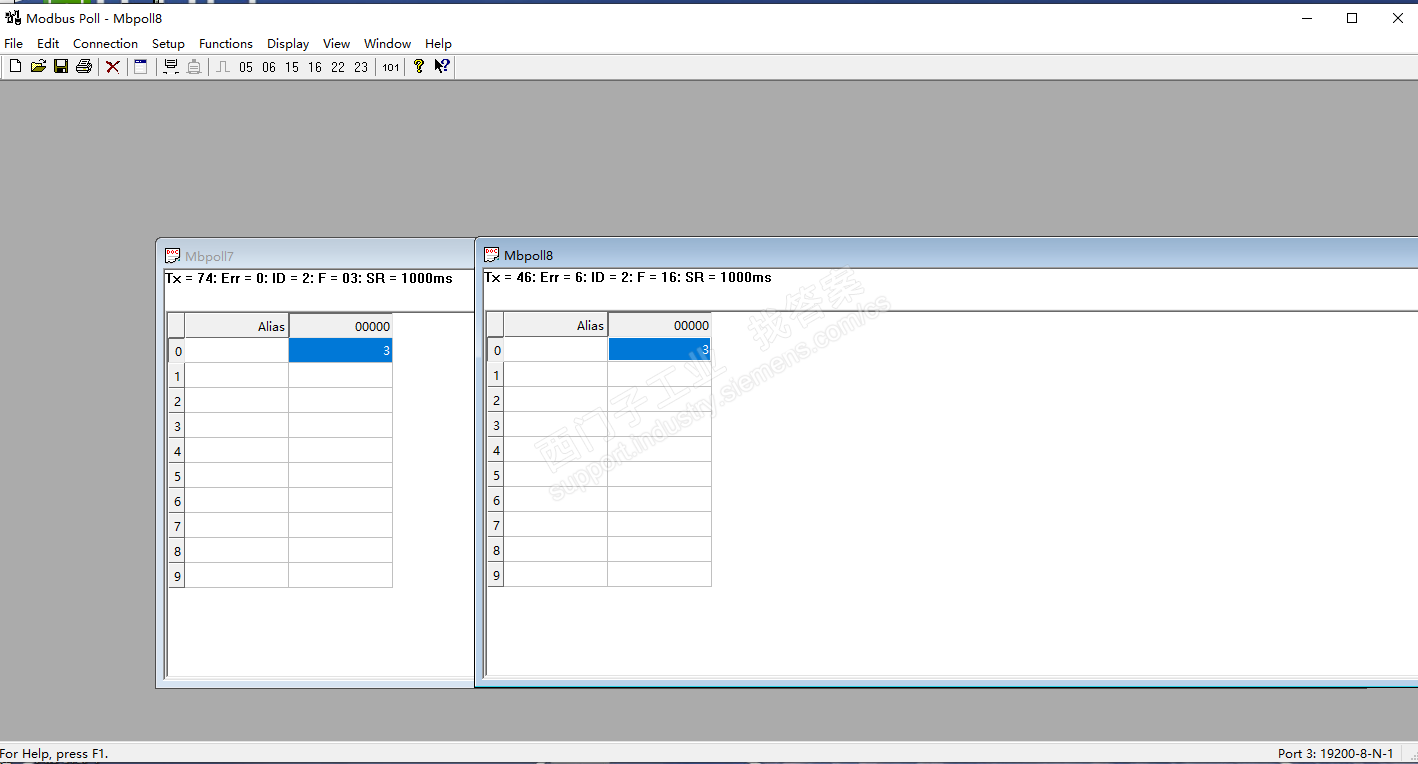Click the yellow question mark About icon
The image size is (1418, 764).
pyautogui.click(x=419, y=67)
